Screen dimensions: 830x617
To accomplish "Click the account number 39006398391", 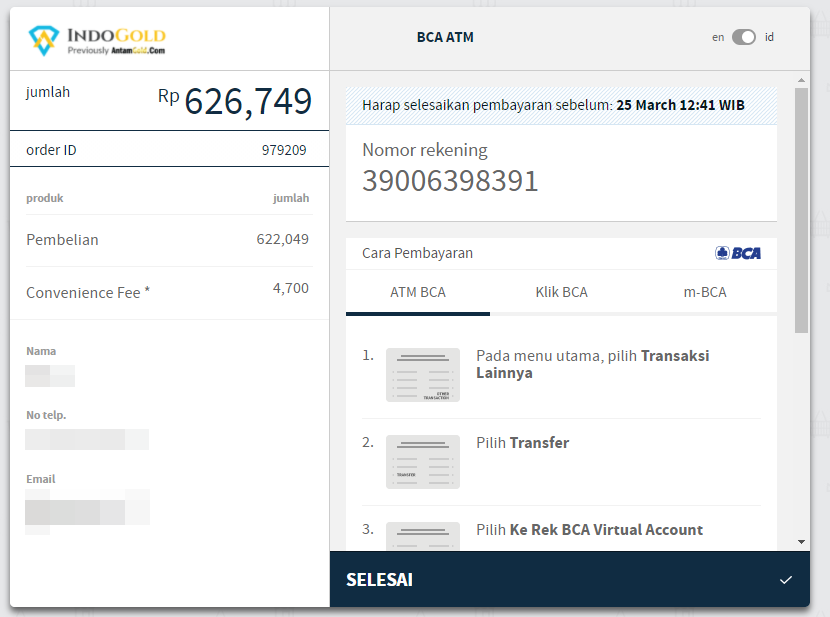I will 450,181.
